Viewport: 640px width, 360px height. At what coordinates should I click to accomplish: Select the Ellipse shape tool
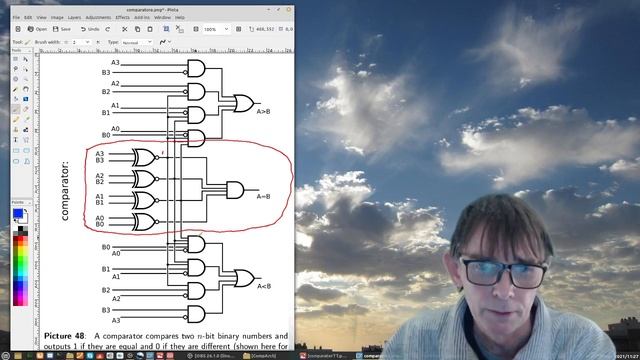pos(16,161)
